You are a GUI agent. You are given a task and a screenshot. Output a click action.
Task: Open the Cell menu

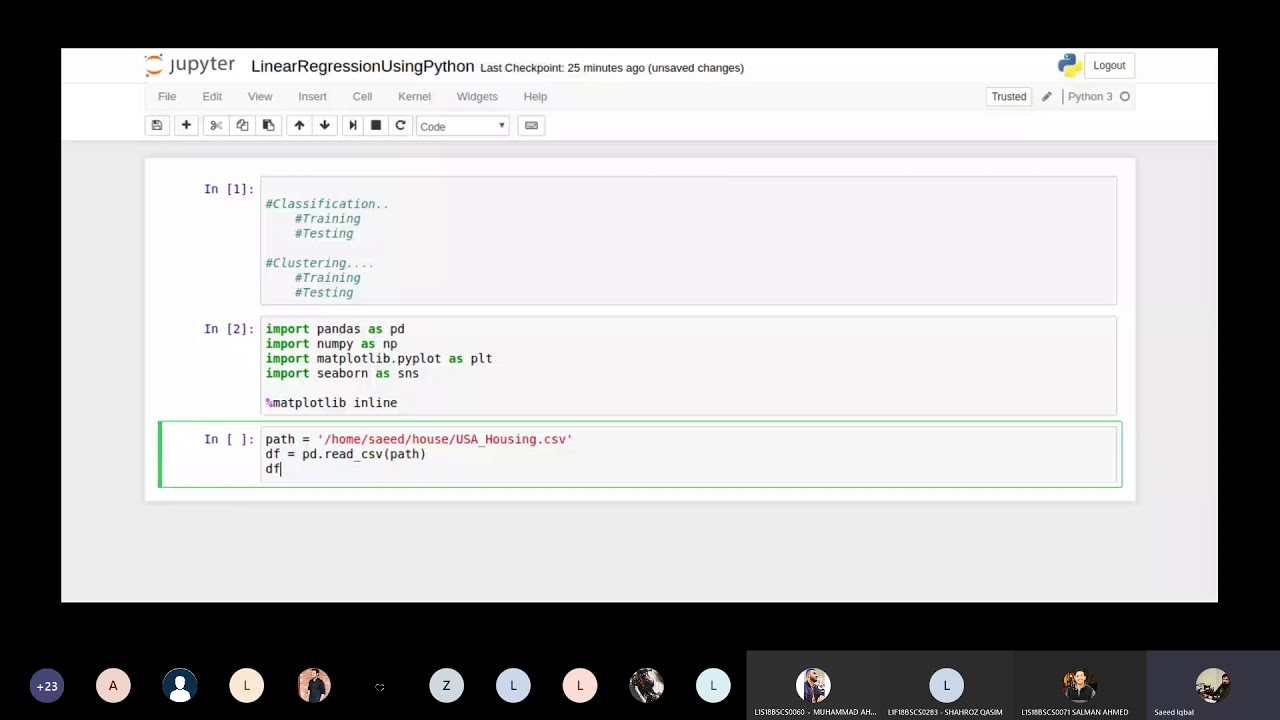(x=362, y=97)
